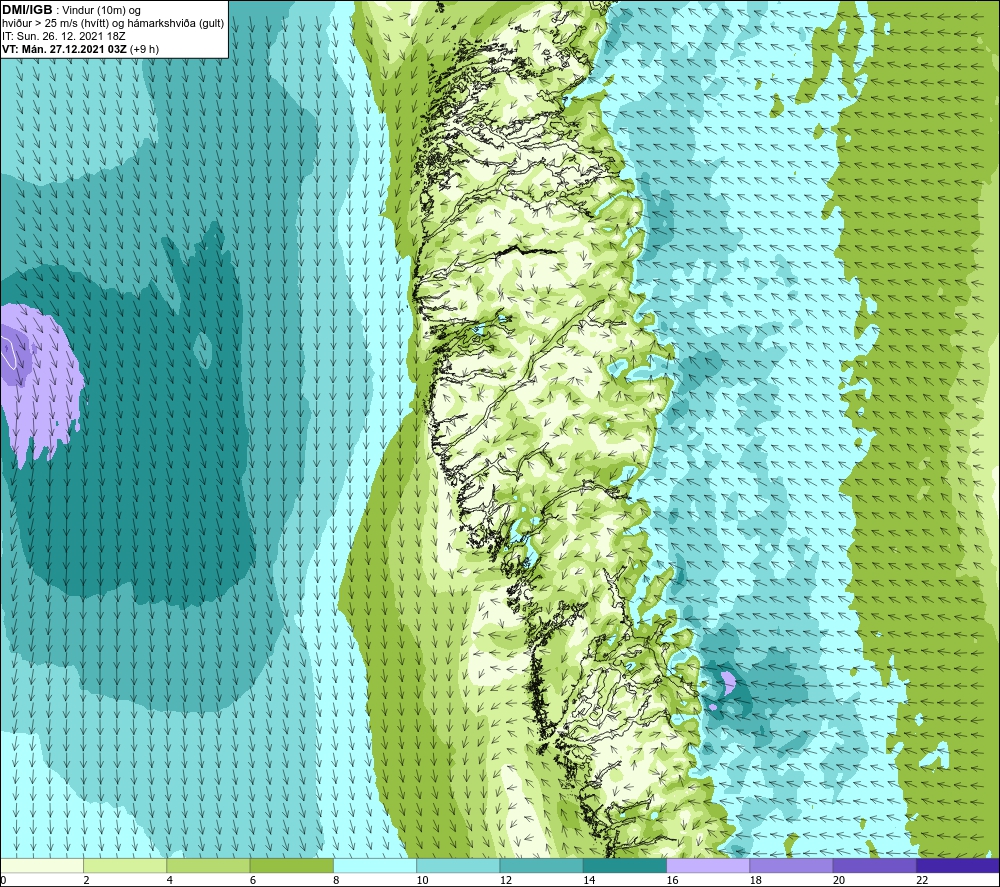Click the medium green 4–6 m/s swatch
The image size is (1000, 887).
[x=208, y=865]
